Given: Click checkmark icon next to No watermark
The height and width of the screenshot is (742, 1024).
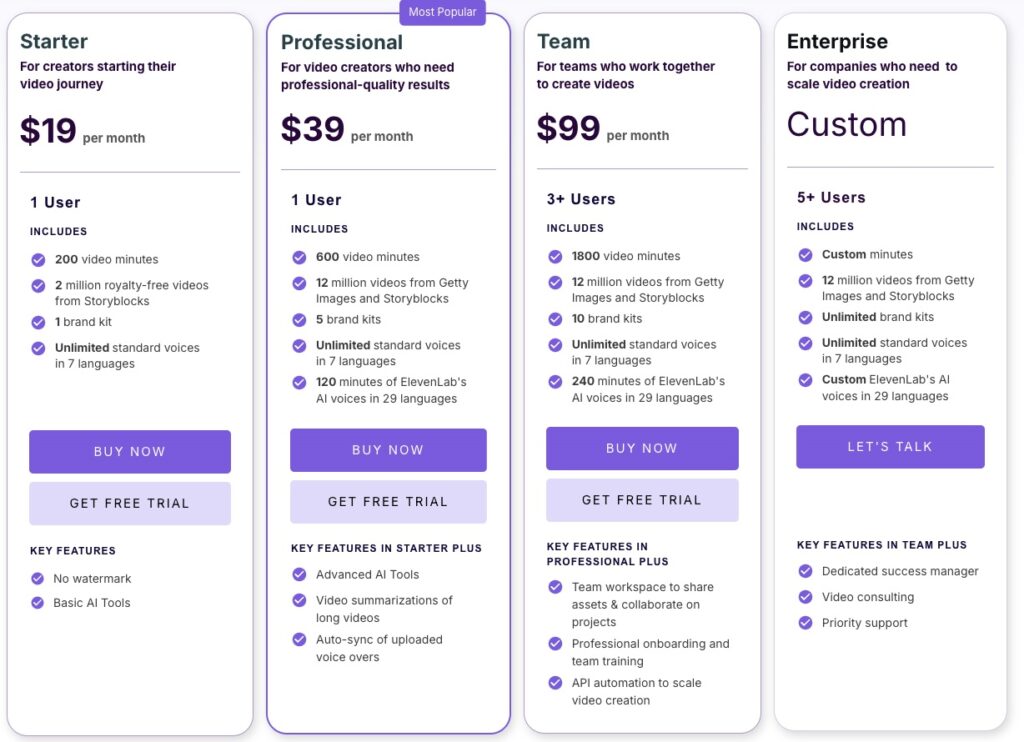Looking at the screenshot, I should (38, 578).
